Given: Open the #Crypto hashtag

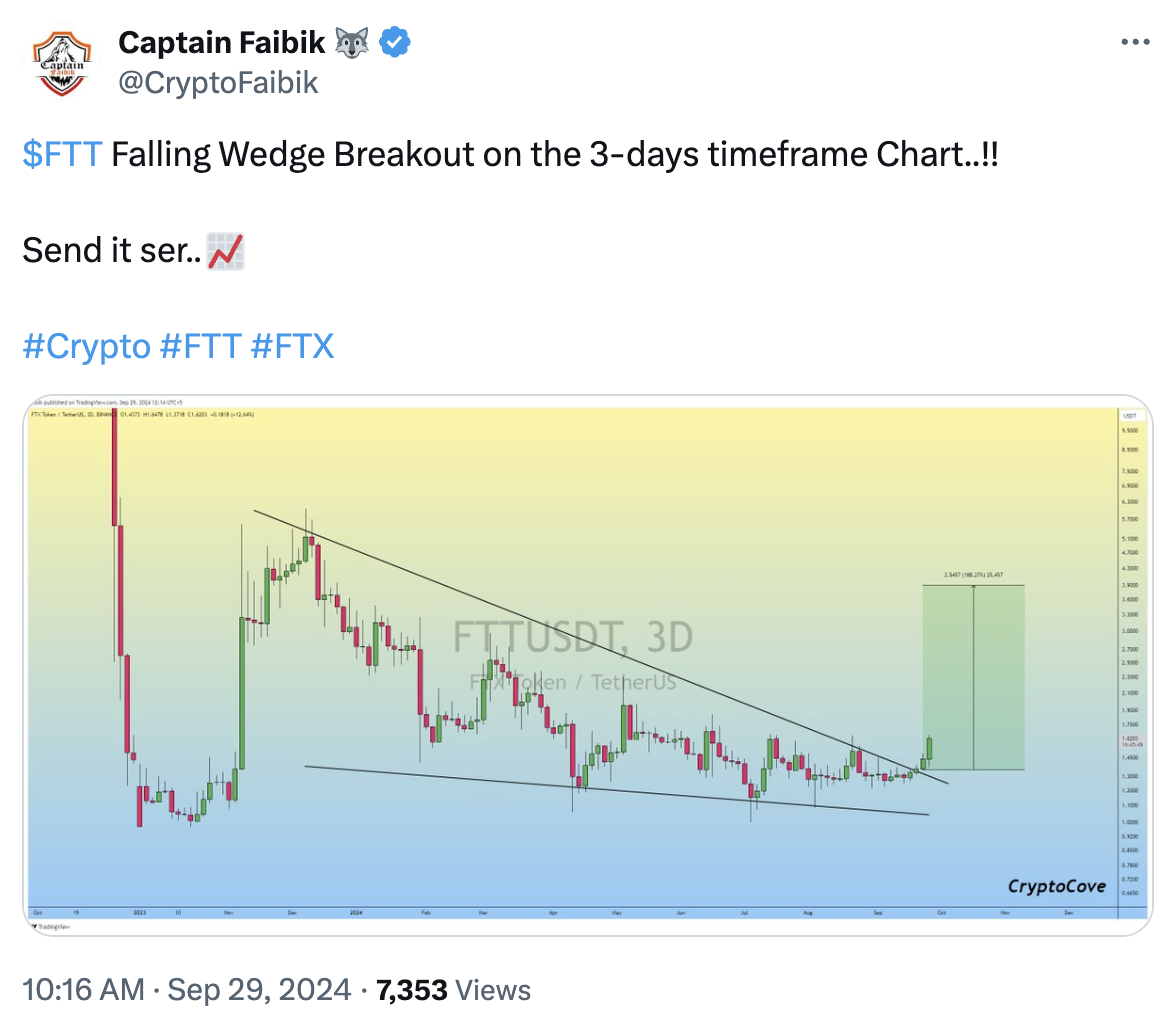Looking at the screenshot, I should click(85, 346).
